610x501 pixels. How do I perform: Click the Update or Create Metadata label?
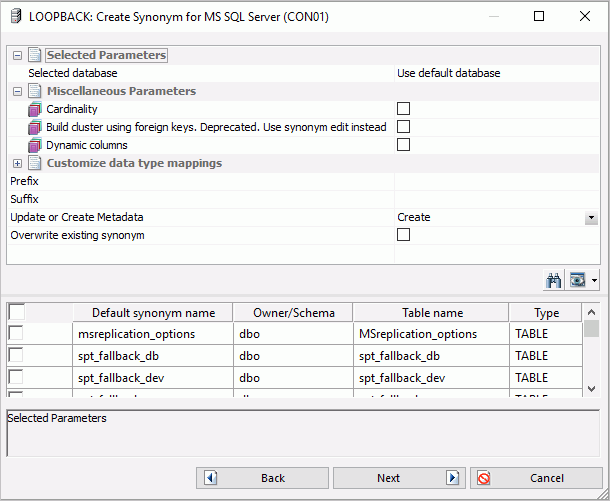coord(77,217)
